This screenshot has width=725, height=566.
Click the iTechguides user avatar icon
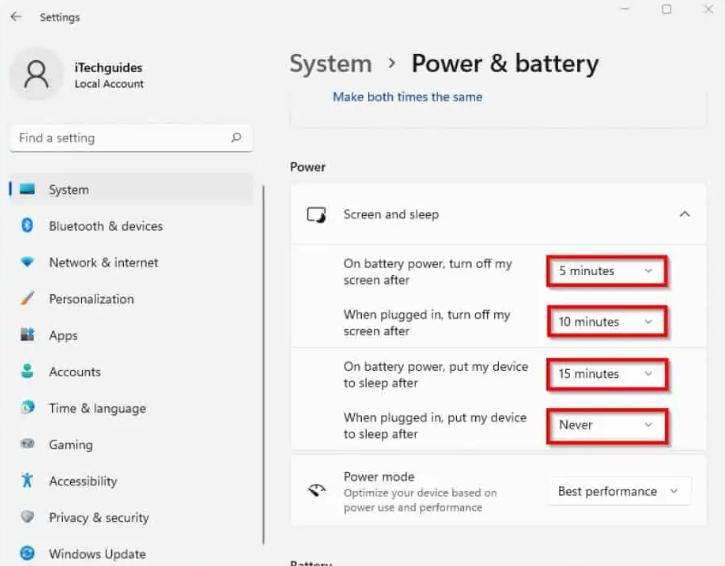tap(36, 74)
